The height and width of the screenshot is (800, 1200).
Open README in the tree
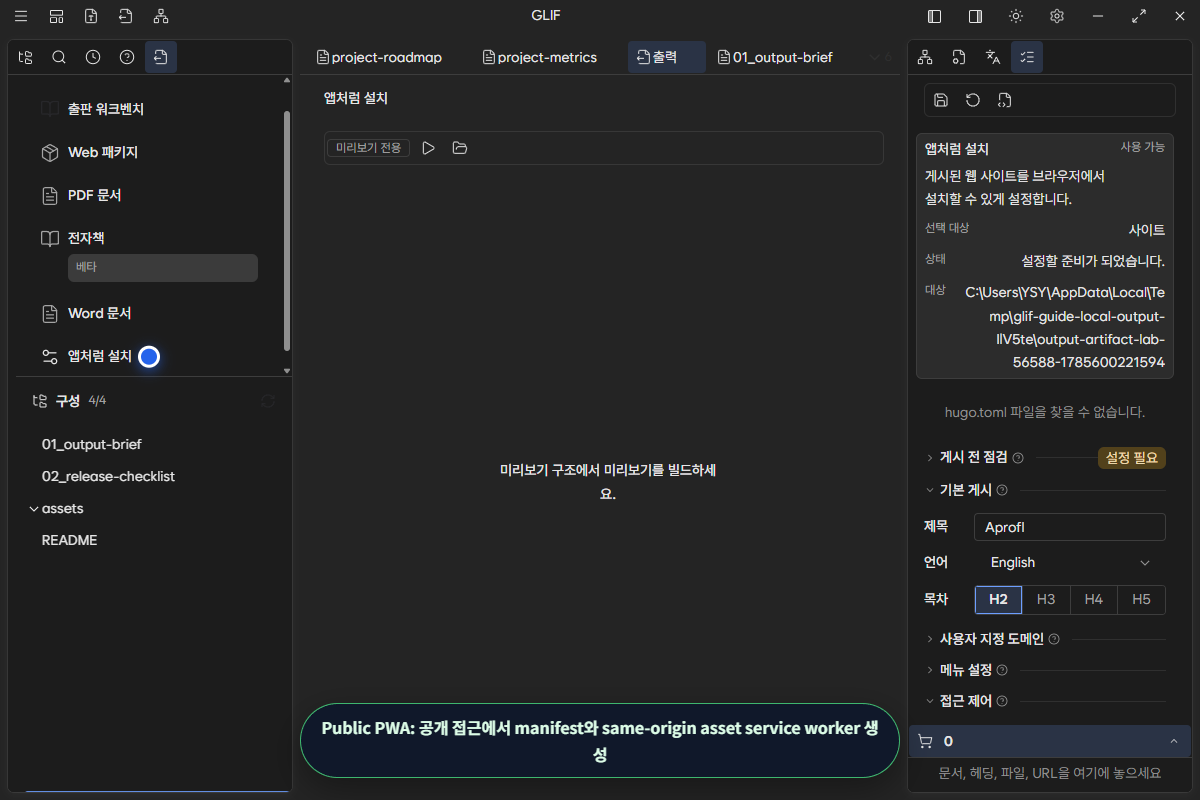pyautogui.click(x=69, y=540)
